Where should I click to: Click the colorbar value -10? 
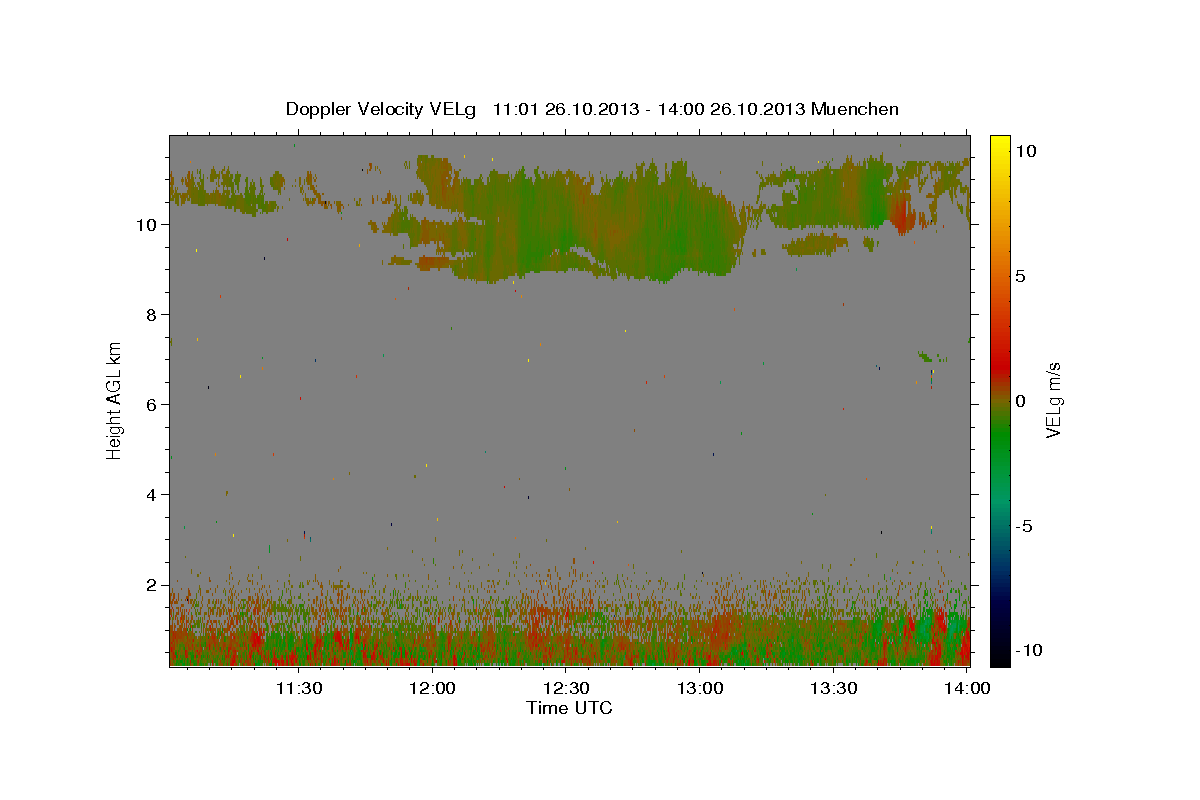(1029, 650)
